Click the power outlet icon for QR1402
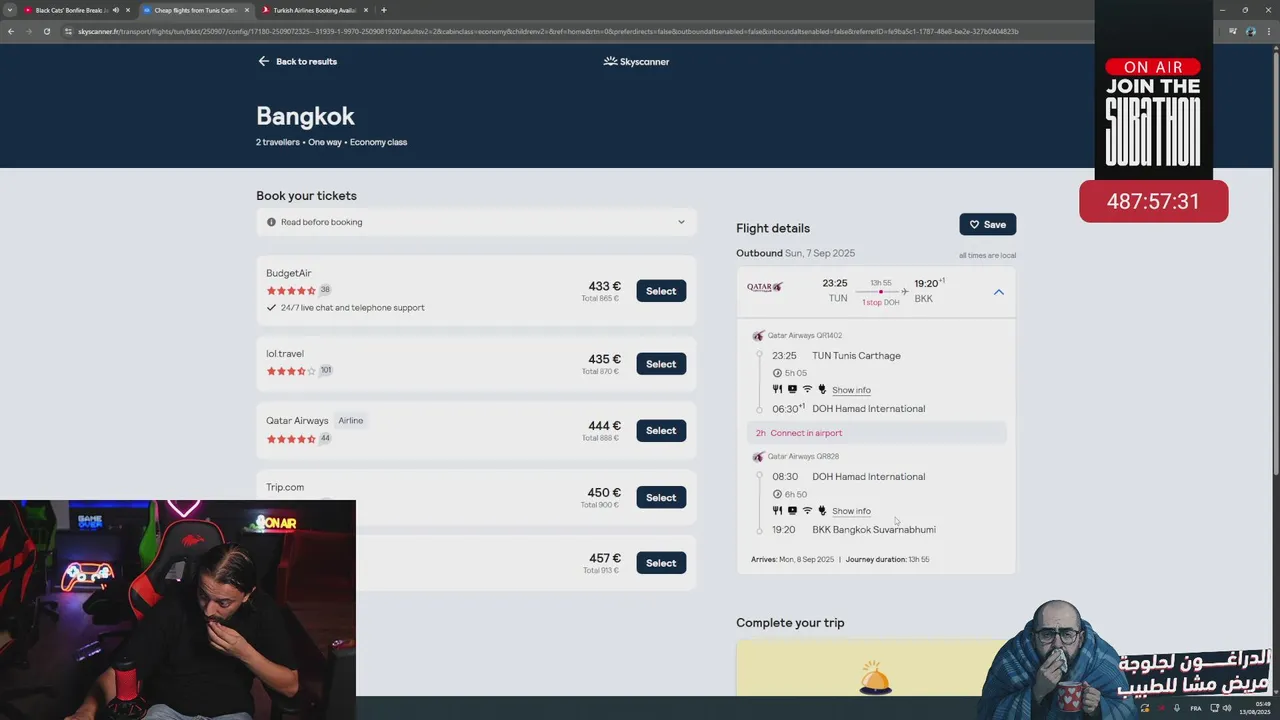Image resolution: width=1280 pixels, height=720 pixels. coord(822,389)
